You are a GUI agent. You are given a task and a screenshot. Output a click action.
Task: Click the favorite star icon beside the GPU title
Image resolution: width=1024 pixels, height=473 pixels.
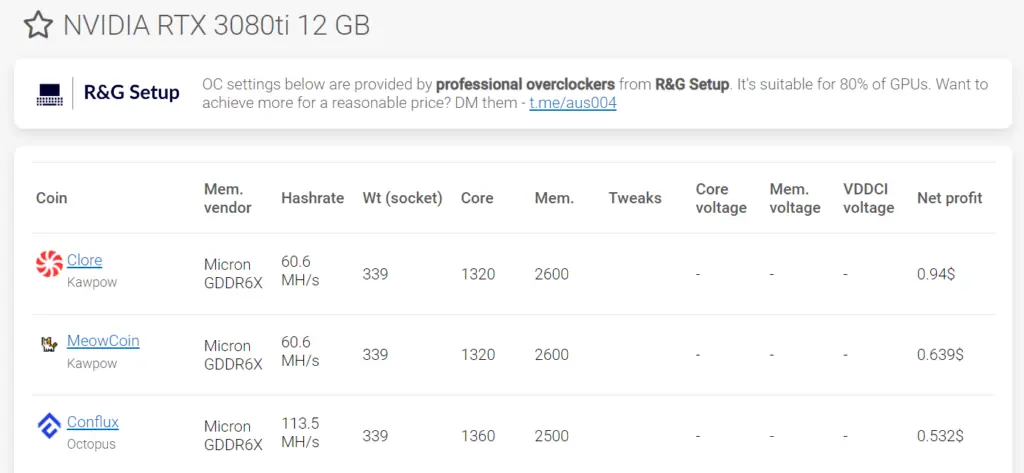(x=38, y=25)
